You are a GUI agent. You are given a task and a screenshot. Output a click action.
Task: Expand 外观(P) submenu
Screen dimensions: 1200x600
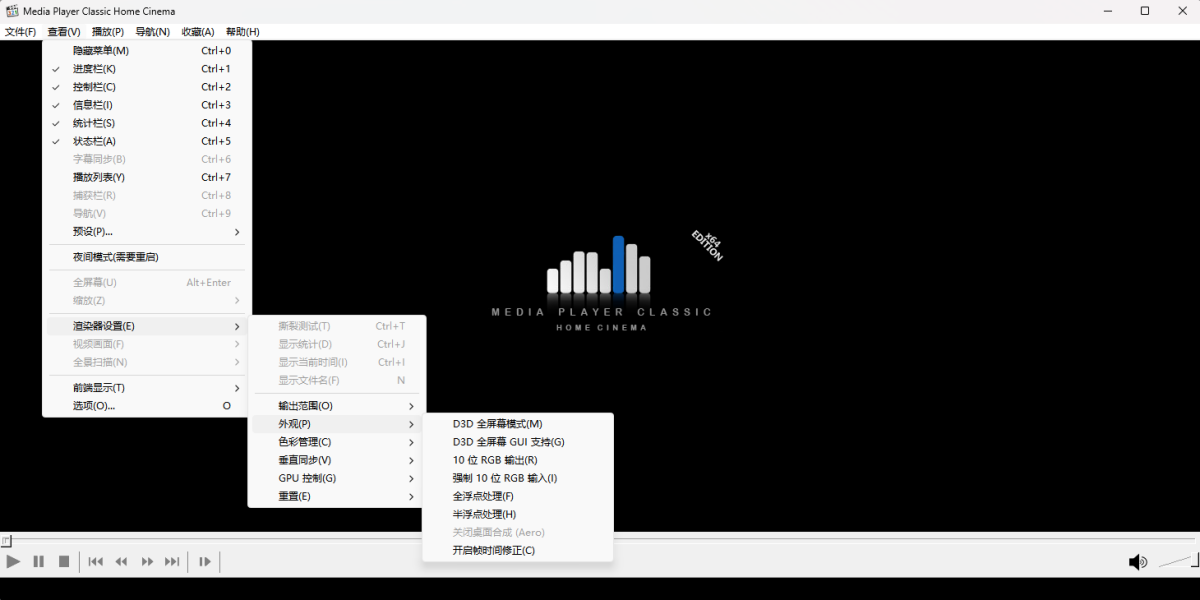click(x=336, y=424)
